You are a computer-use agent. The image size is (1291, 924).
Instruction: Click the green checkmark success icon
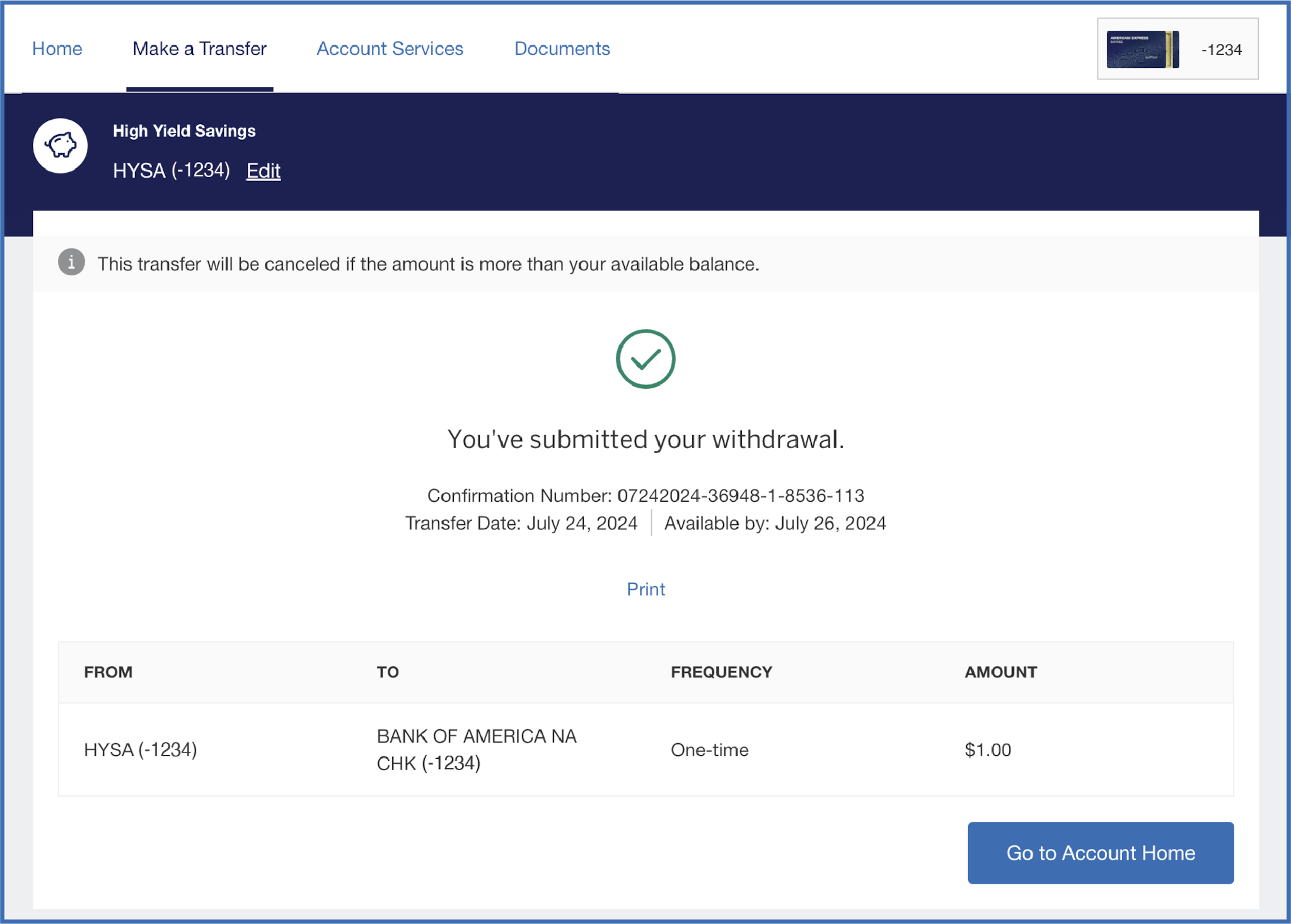[645, 359]
